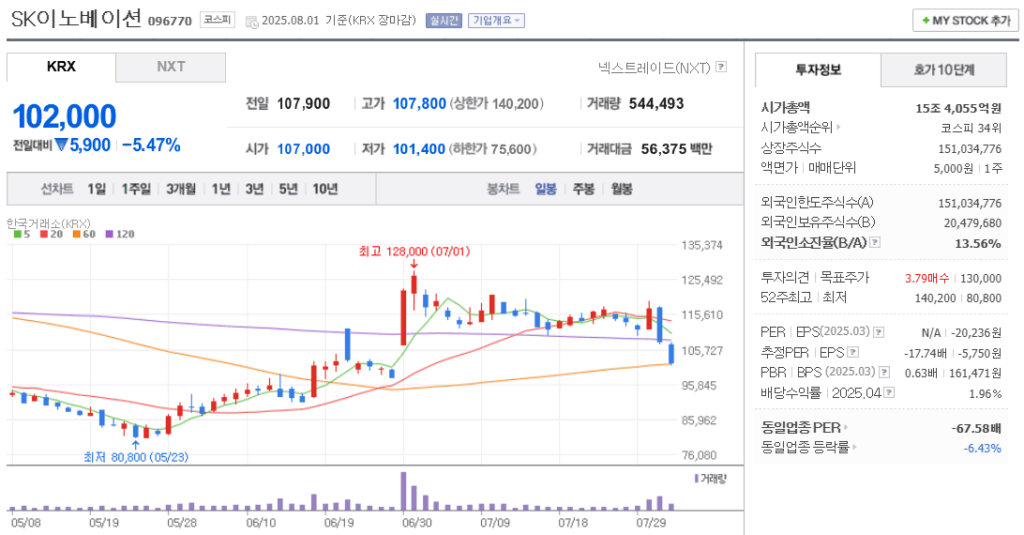Open the calendar icon beside the date

pos(251,22)
